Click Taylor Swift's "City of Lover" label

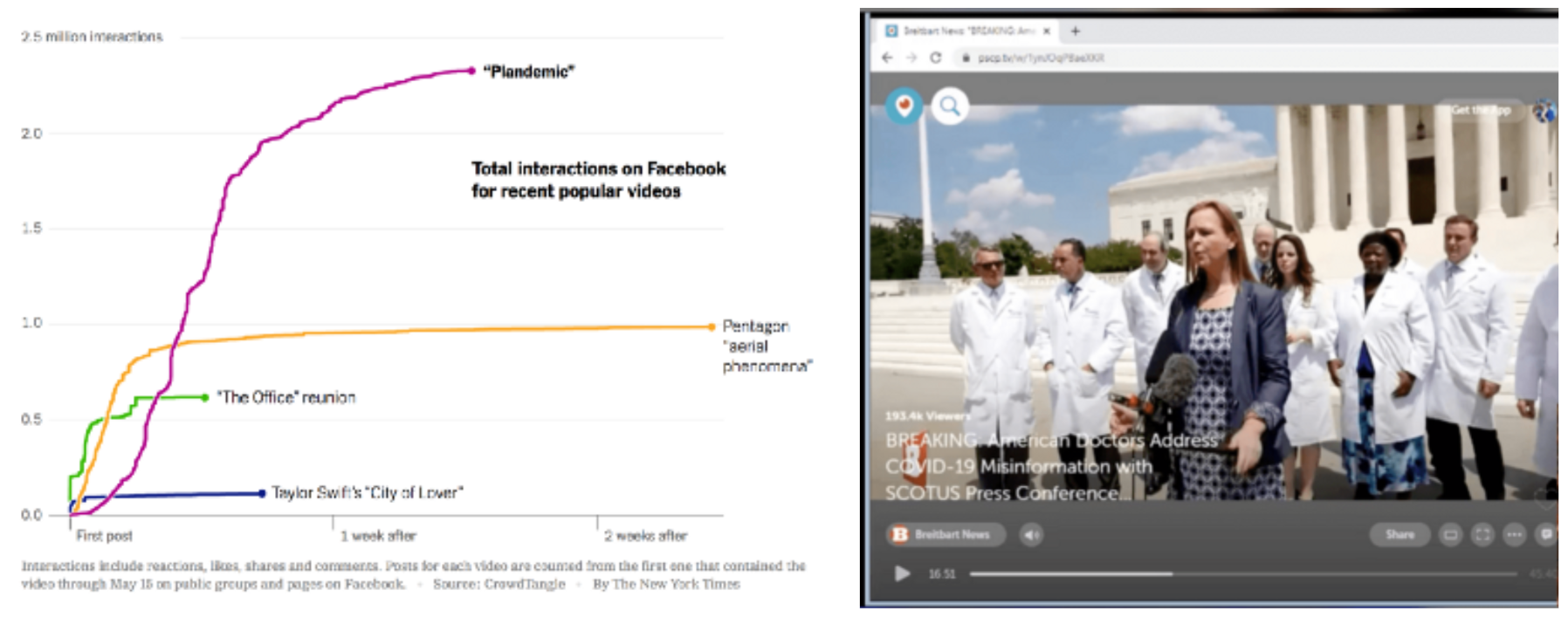368,493
